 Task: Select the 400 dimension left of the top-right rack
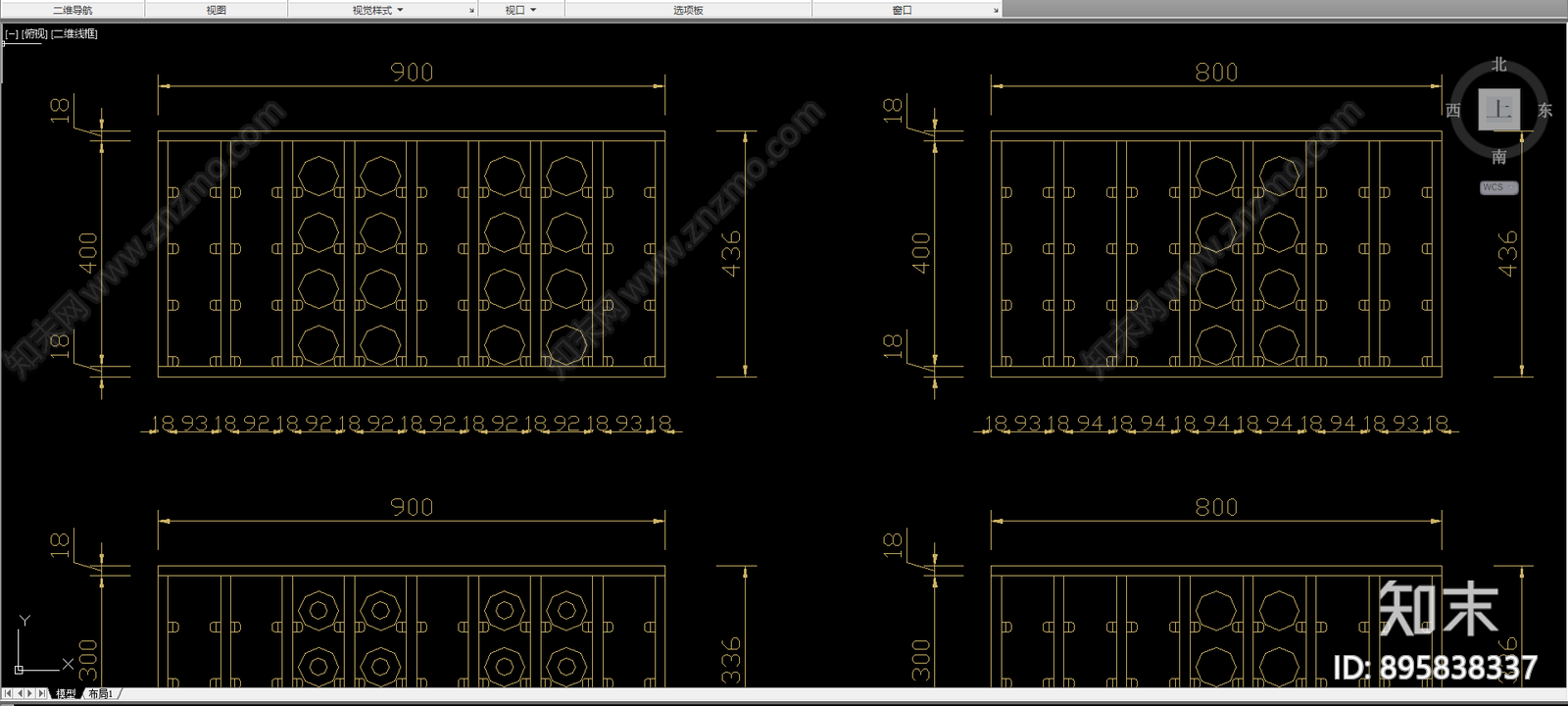click(x=920, y=254)
